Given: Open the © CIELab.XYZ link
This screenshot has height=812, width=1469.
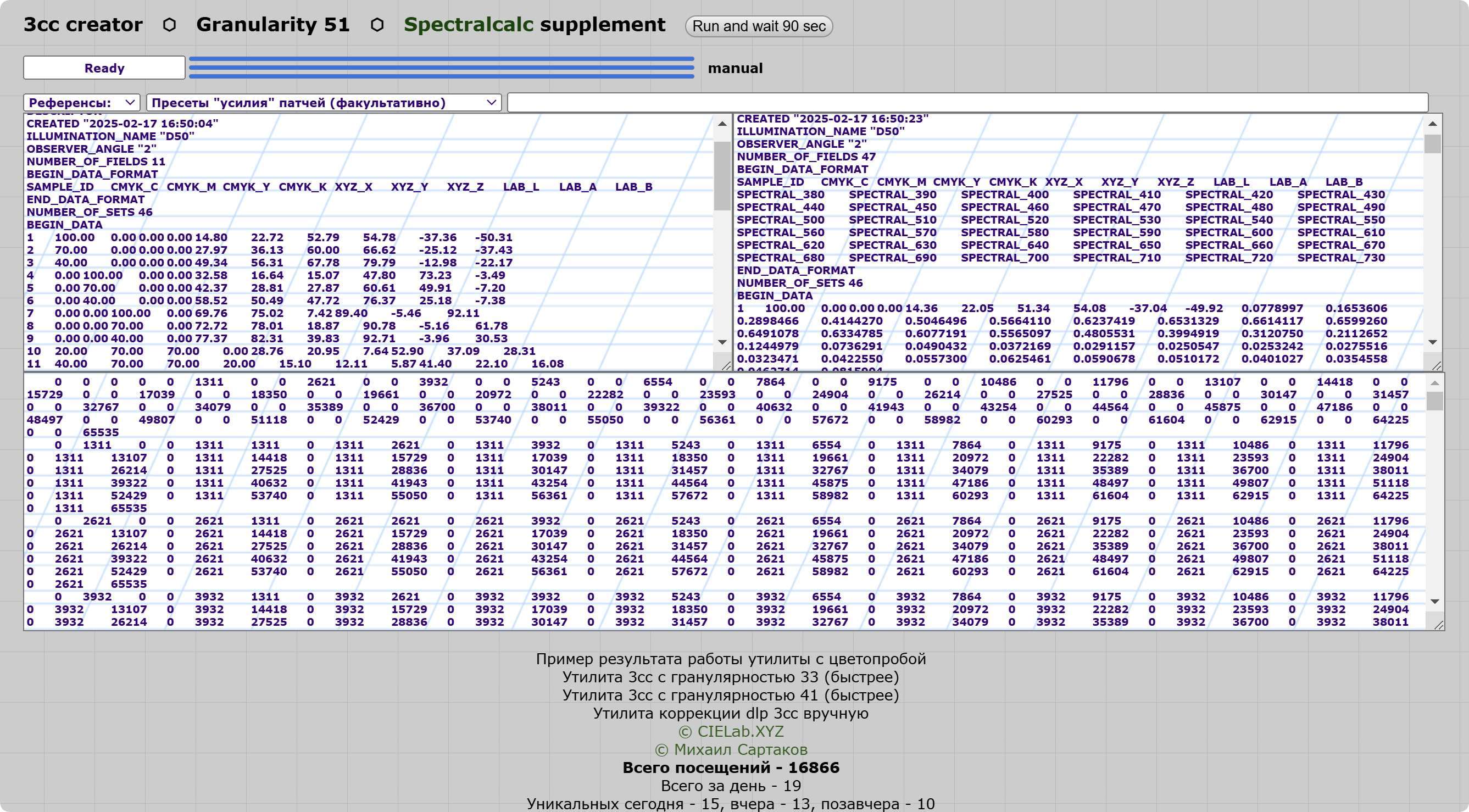Looking at the screenshot, I should pos(731,732).
